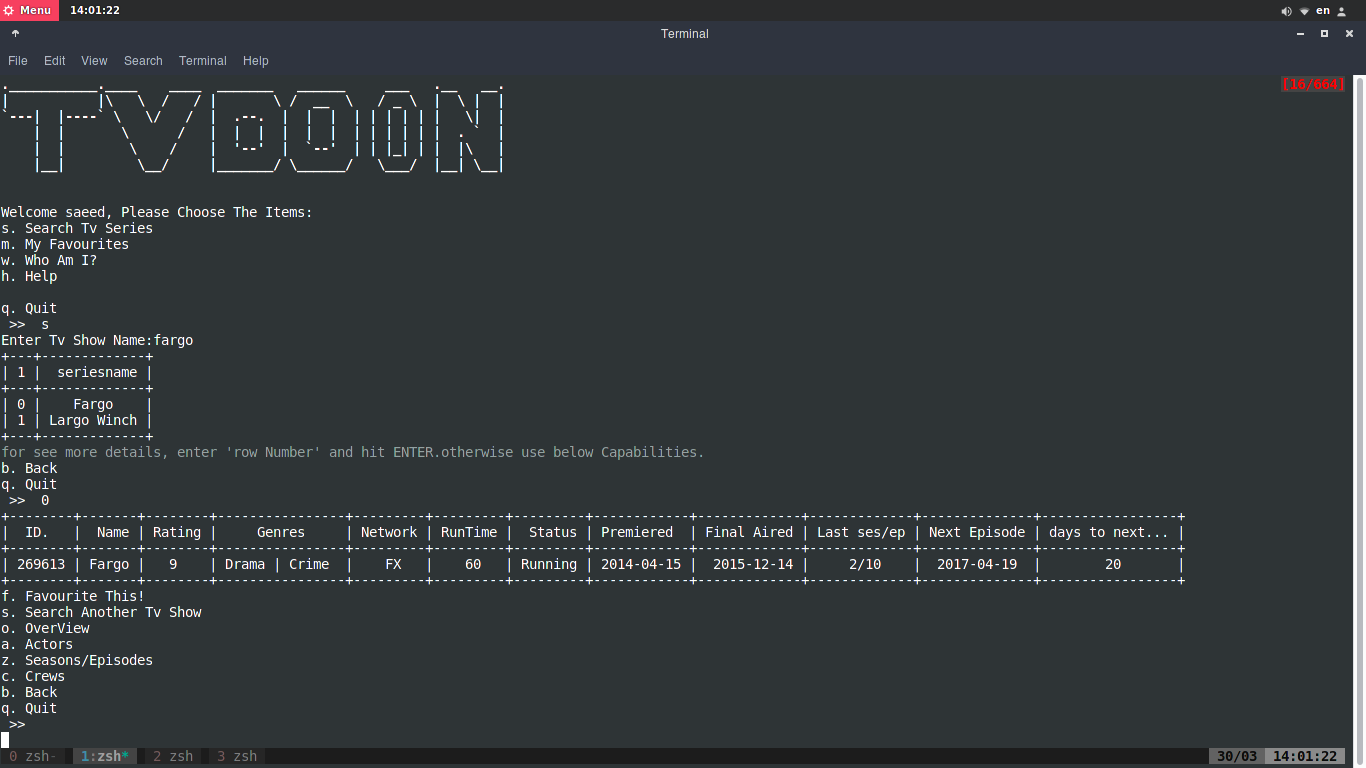Switch to tmux window '3 zsh'
Screen dimensions: 1366x768
pyautogui.click(x=237, y=757)
